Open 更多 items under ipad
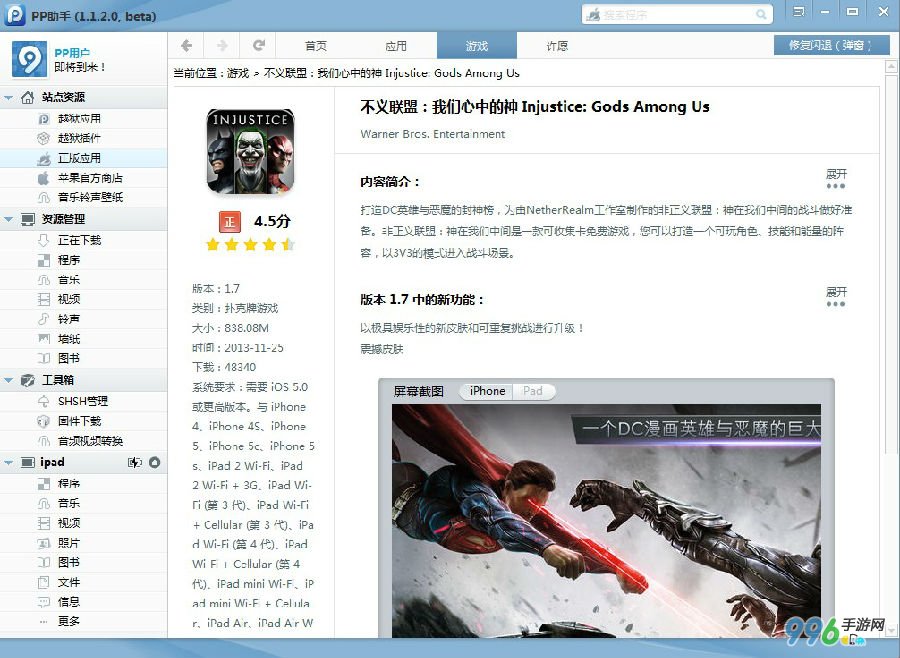The image size is (900, 658). [x=69, y=621]
